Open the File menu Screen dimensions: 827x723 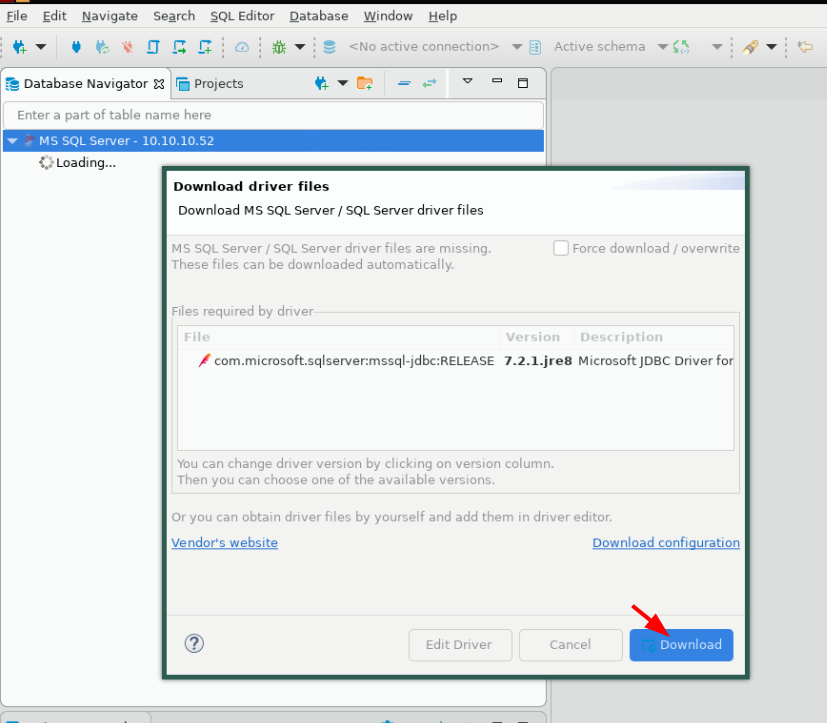(17, 16)
